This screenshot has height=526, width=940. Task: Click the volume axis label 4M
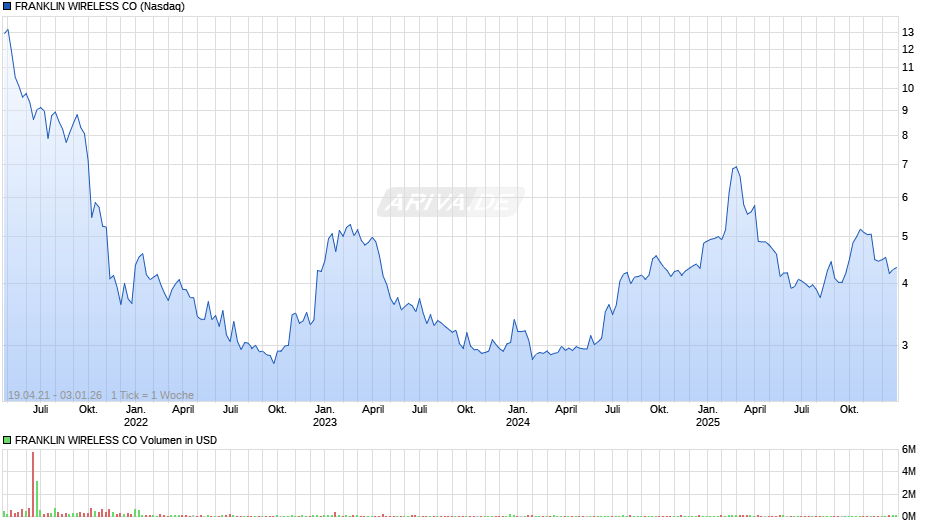[909, 471]
